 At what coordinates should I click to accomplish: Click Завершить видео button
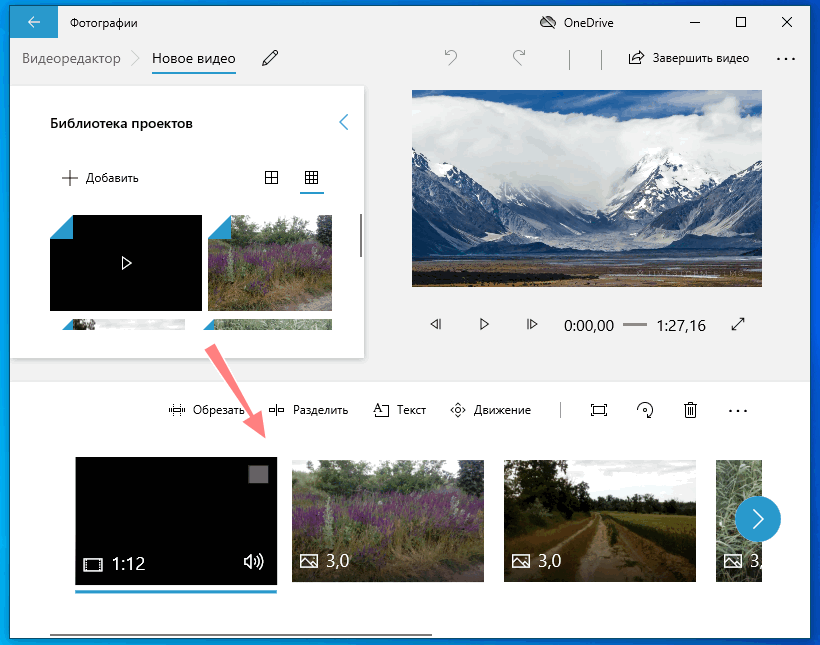[689, 58]
